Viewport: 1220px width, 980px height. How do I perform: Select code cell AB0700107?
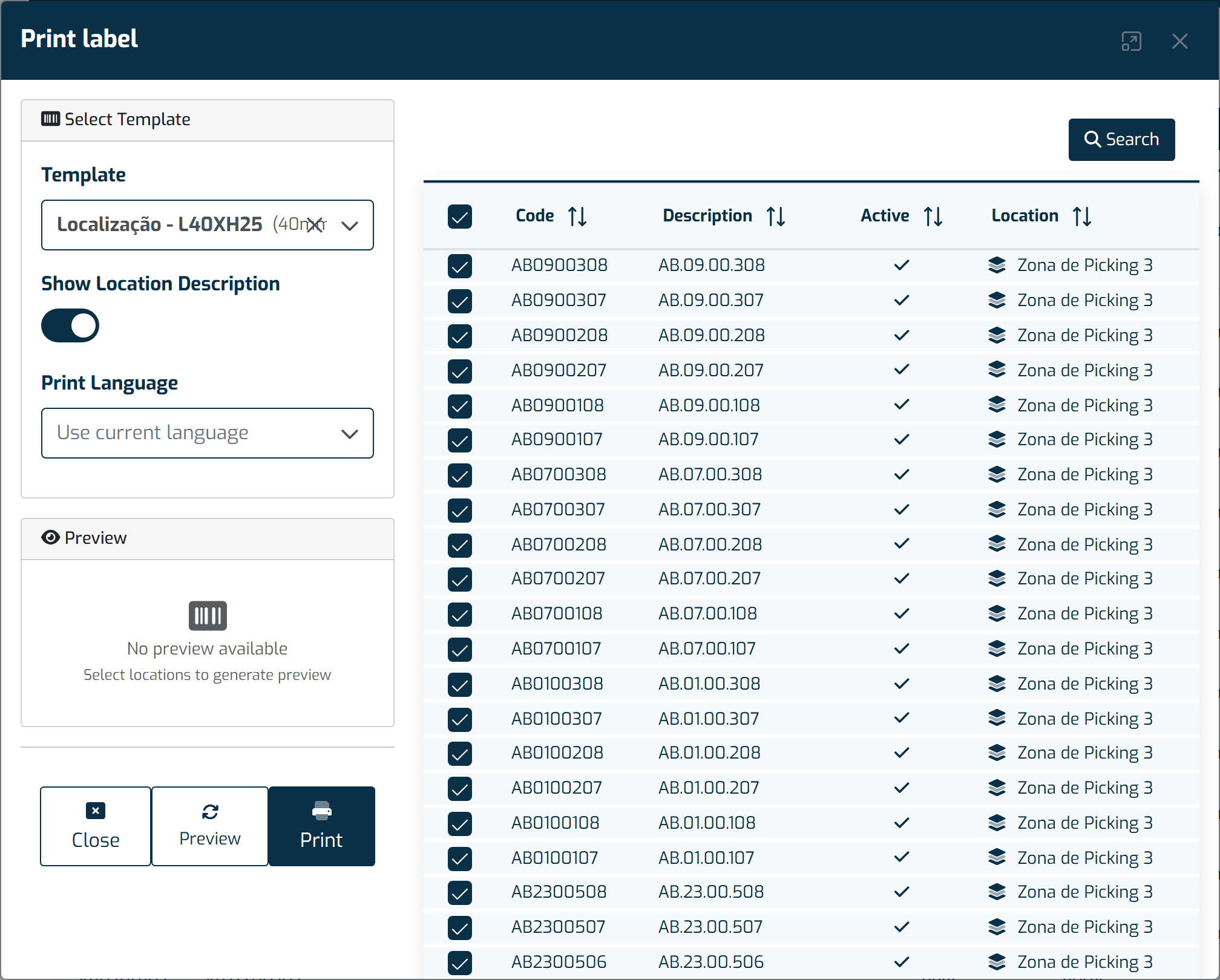point(556,648)
